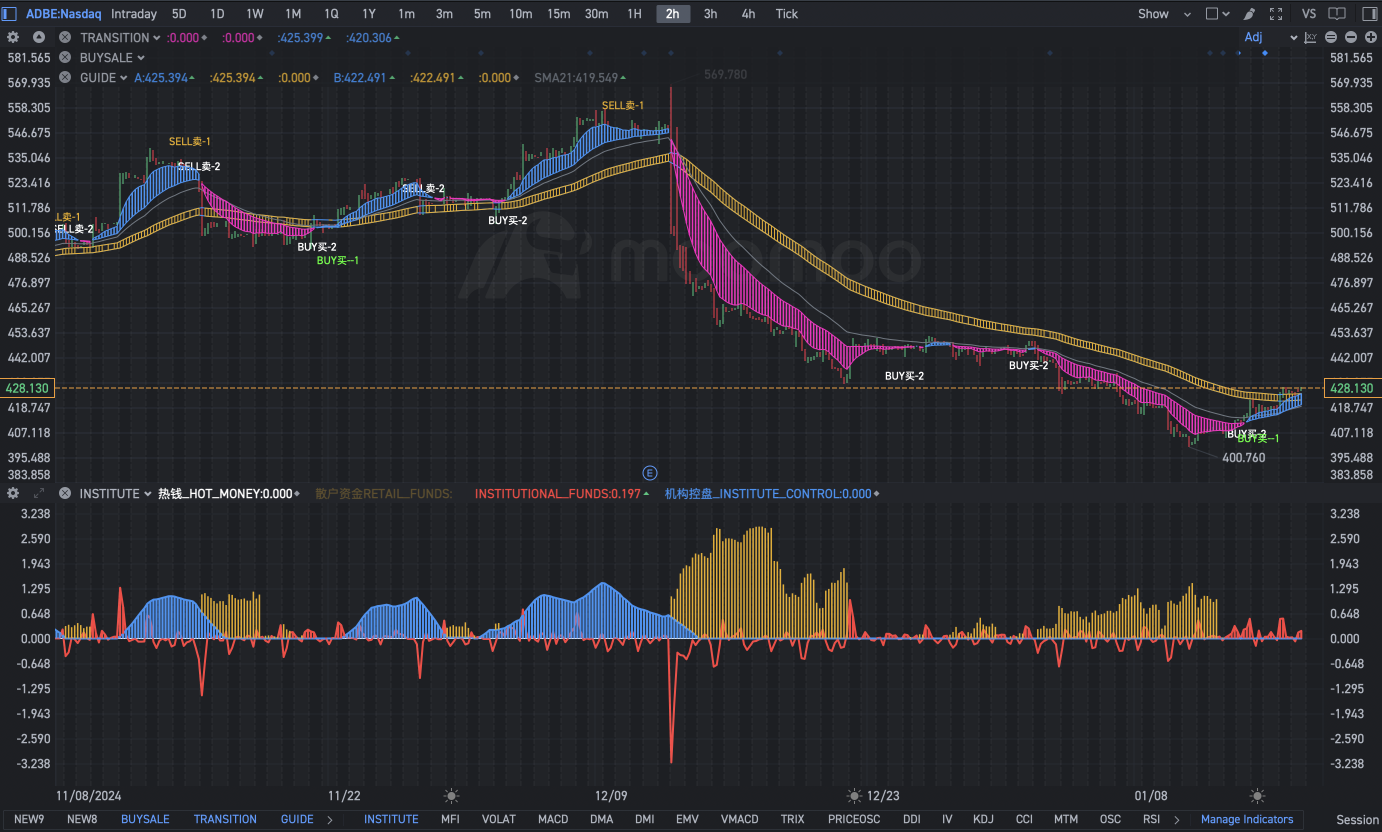This screenshot has width=1382, height=832.
Task: Toggle the NEW9 indicator
Action: click(29, 819)
